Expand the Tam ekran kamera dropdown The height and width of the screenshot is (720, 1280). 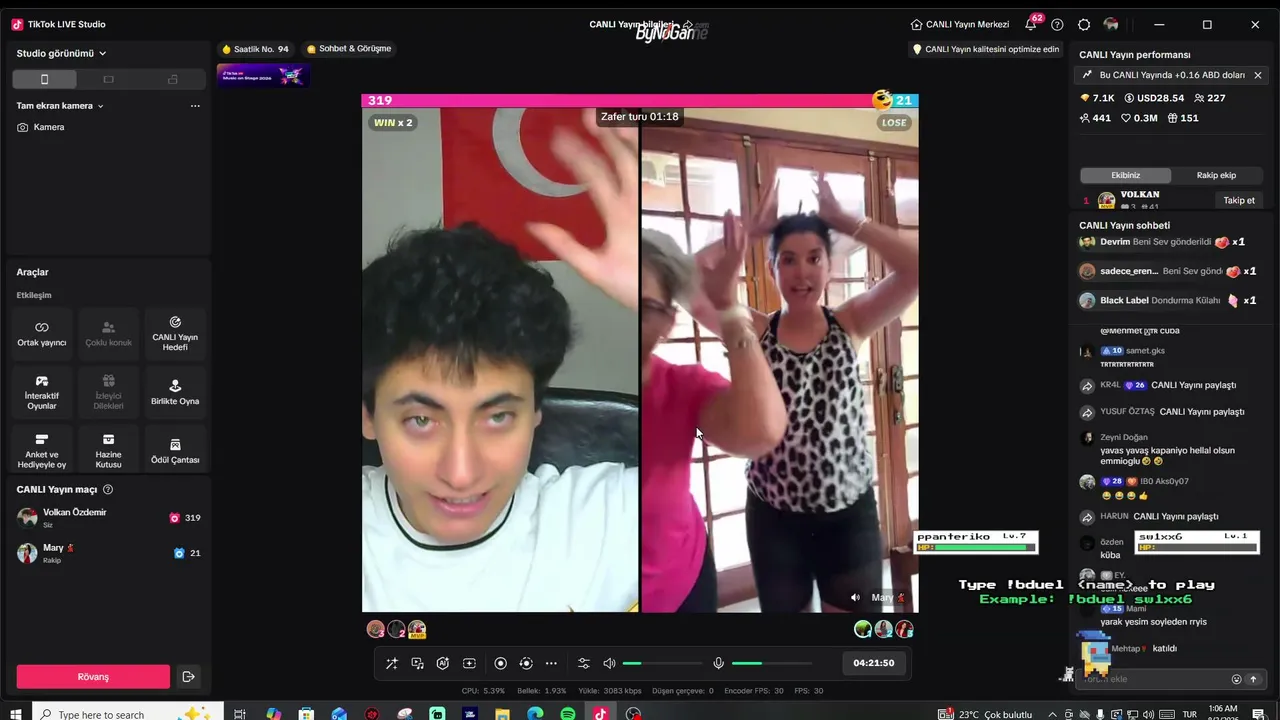(x=60, y=106)
